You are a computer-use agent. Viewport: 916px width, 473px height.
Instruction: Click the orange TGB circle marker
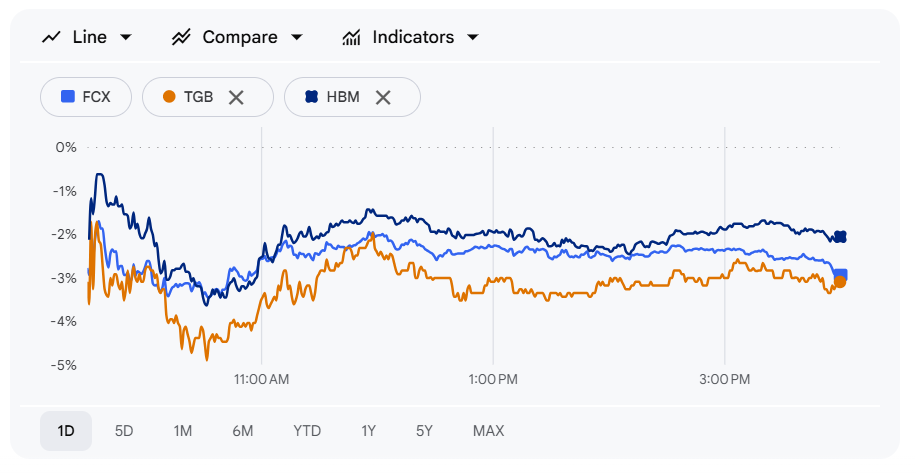169,97
